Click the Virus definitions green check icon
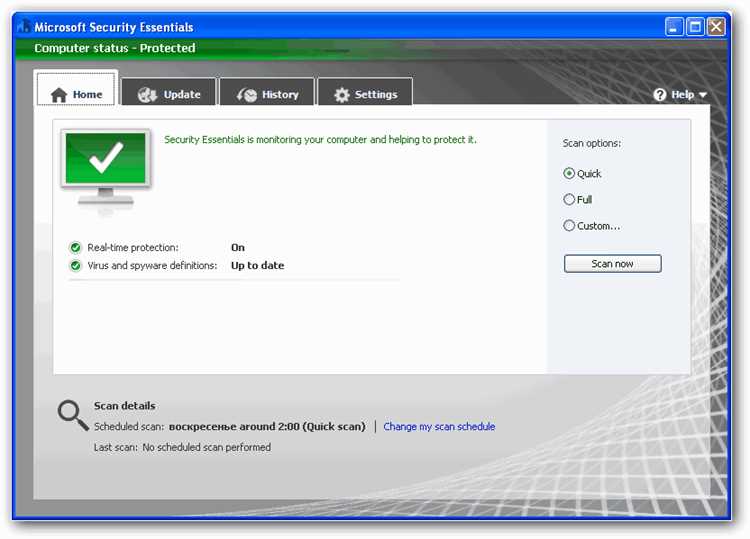The width and height of the screenshot is (750, 539). click(75, 265)
